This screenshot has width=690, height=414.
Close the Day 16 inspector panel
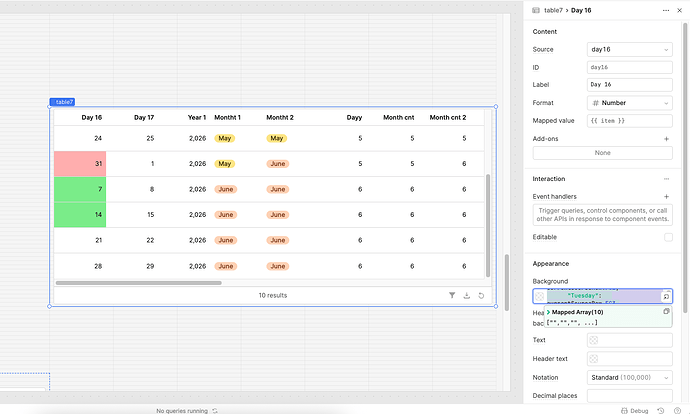[679, 10]
